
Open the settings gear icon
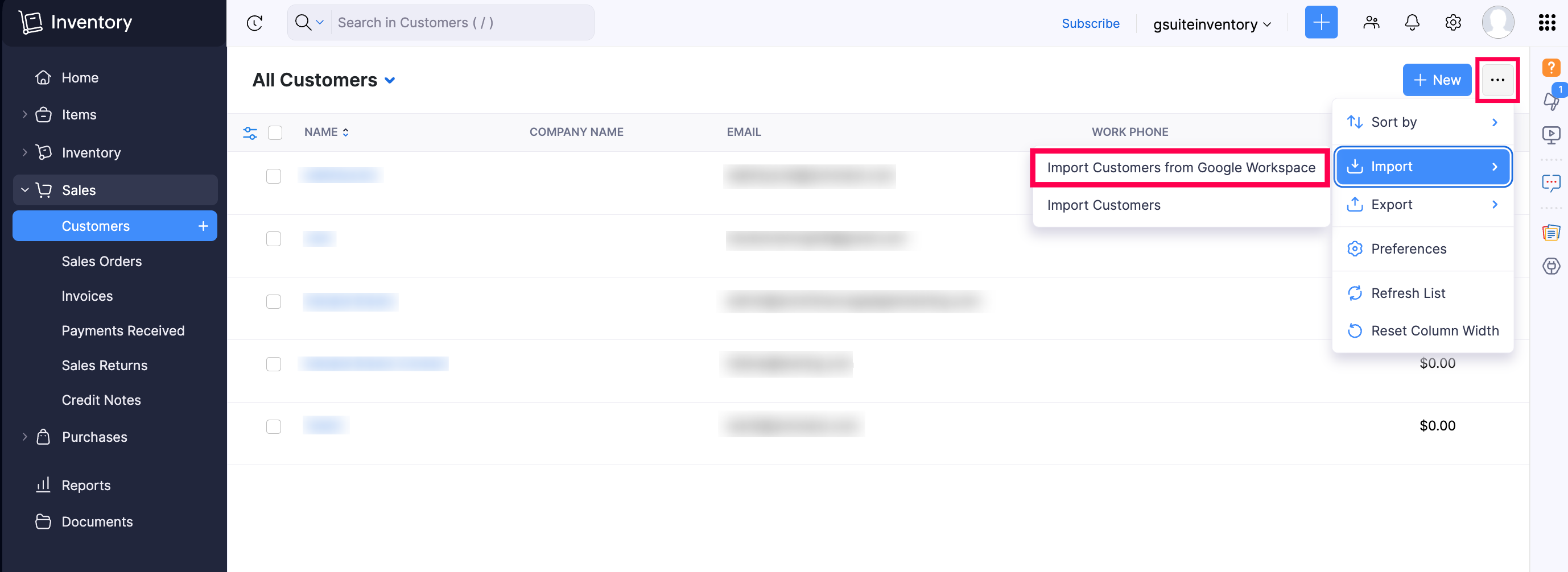1453,23
